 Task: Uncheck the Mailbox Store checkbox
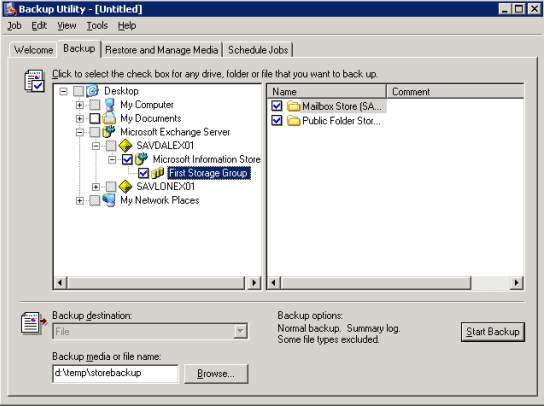(277, 105)
